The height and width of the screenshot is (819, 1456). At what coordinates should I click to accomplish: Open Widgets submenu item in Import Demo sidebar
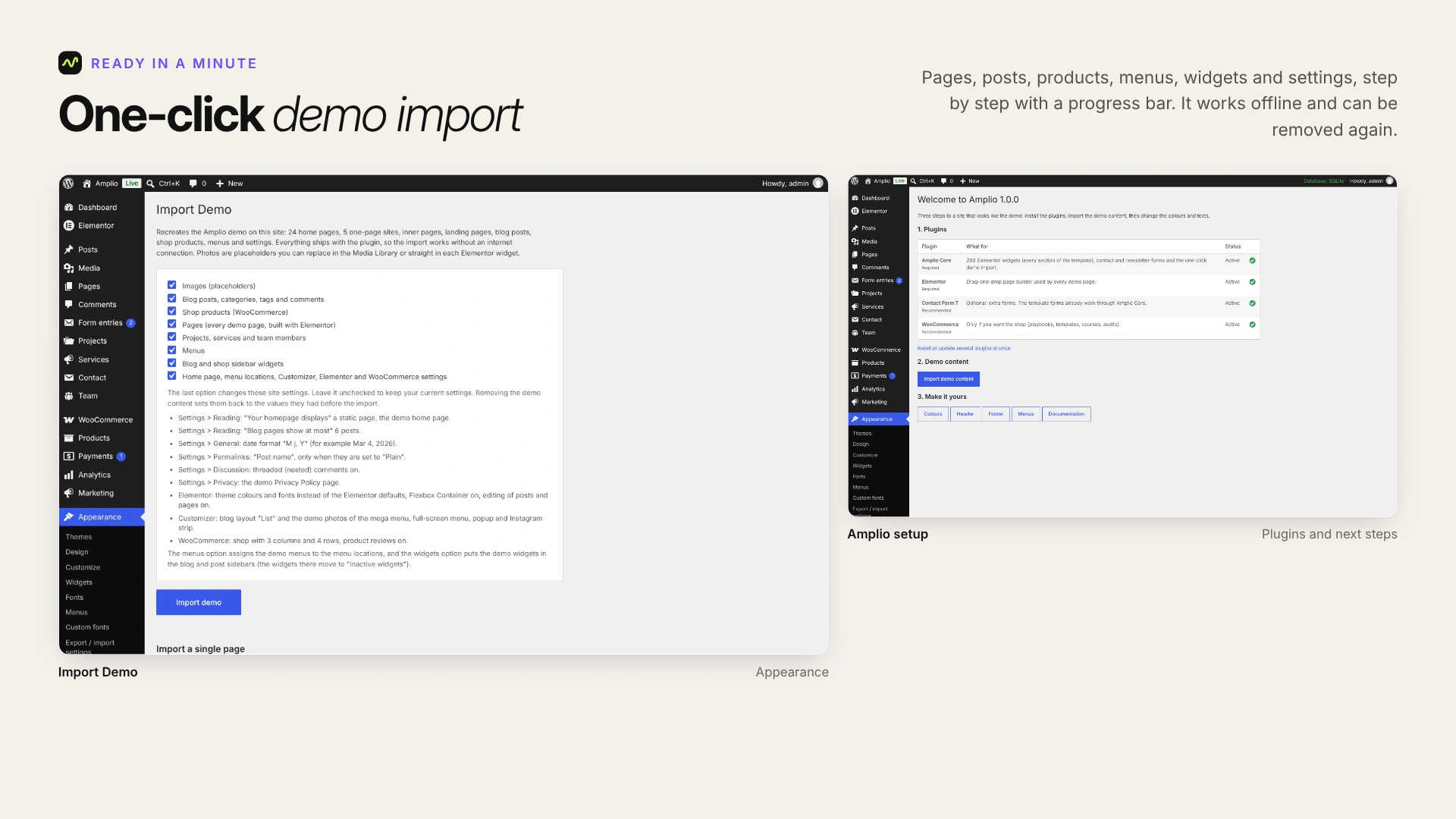click(x=79, y=582)
